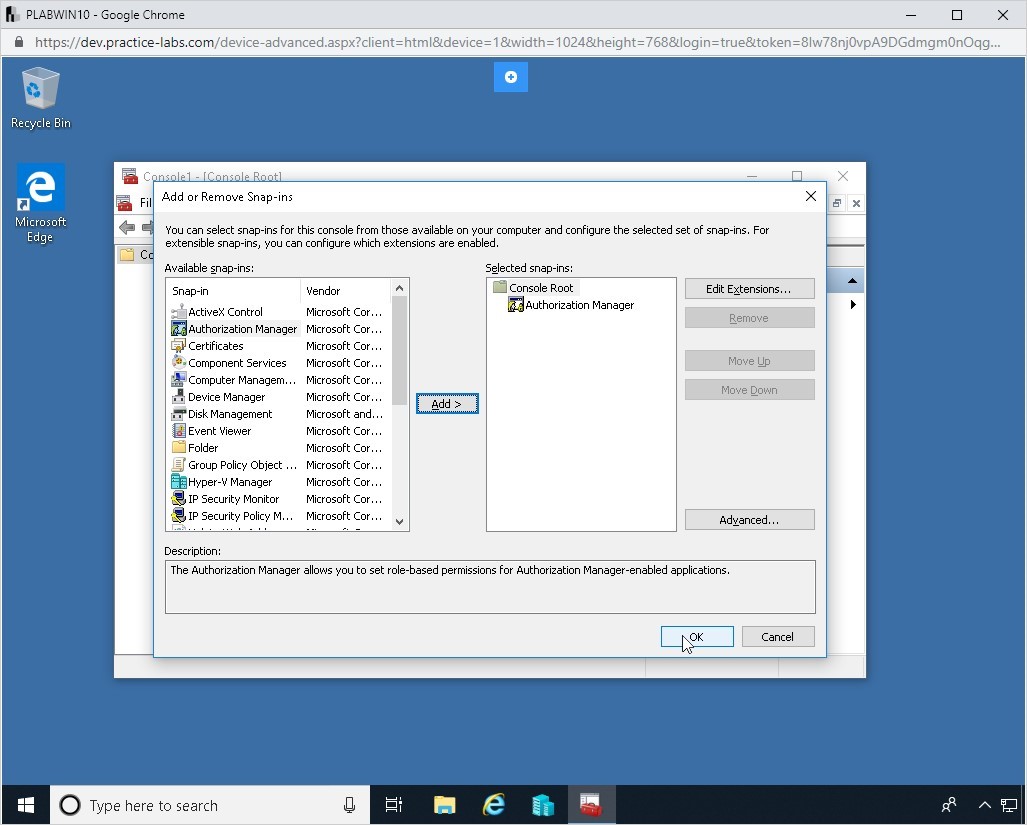Cancel the snap-ins dialog
The width and height of the screenshot is (1027, 825).
(x=778, y=636)
